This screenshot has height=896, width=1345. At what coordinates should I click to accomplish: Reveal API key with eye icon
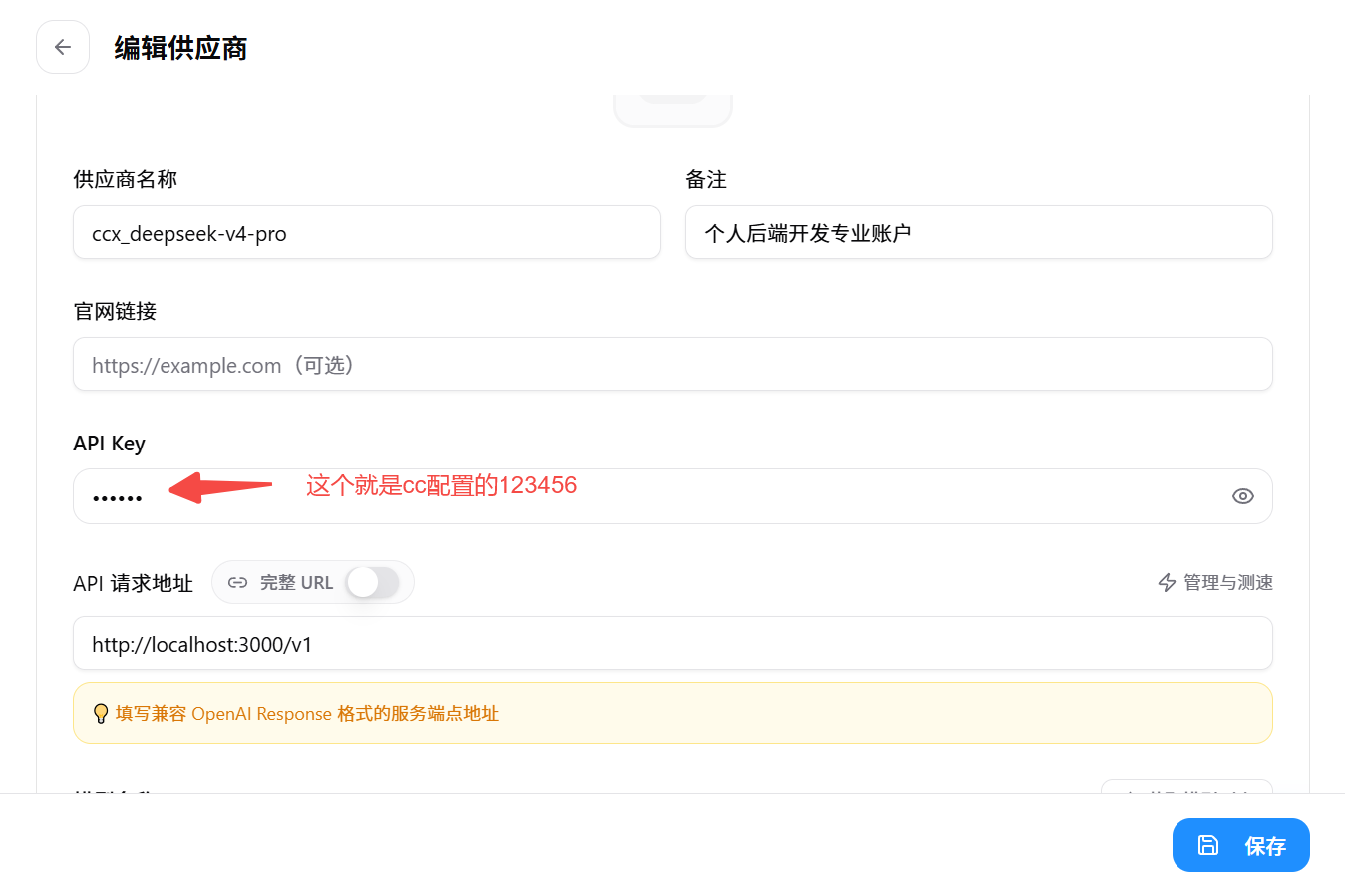[x=1242, y=496]
